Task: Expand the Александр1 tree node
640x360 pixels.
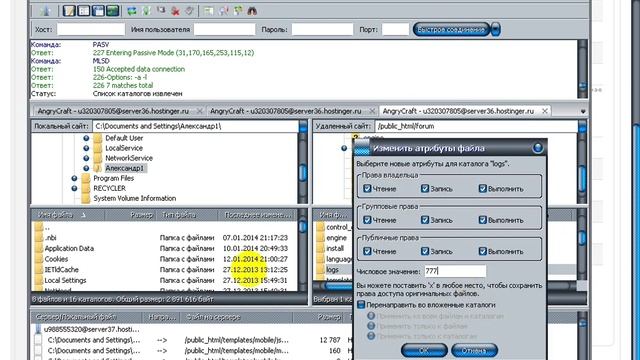Action: (86, 168)
